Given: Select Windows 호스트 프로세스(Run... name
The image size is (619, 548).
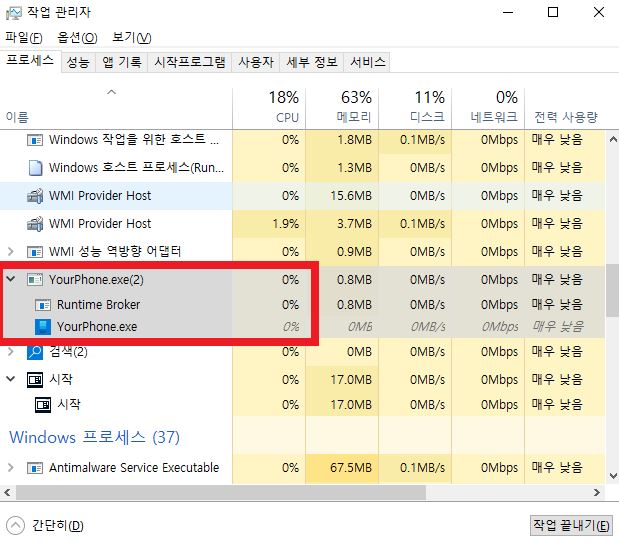Looking at the screenshot, I should coord(136,168).
